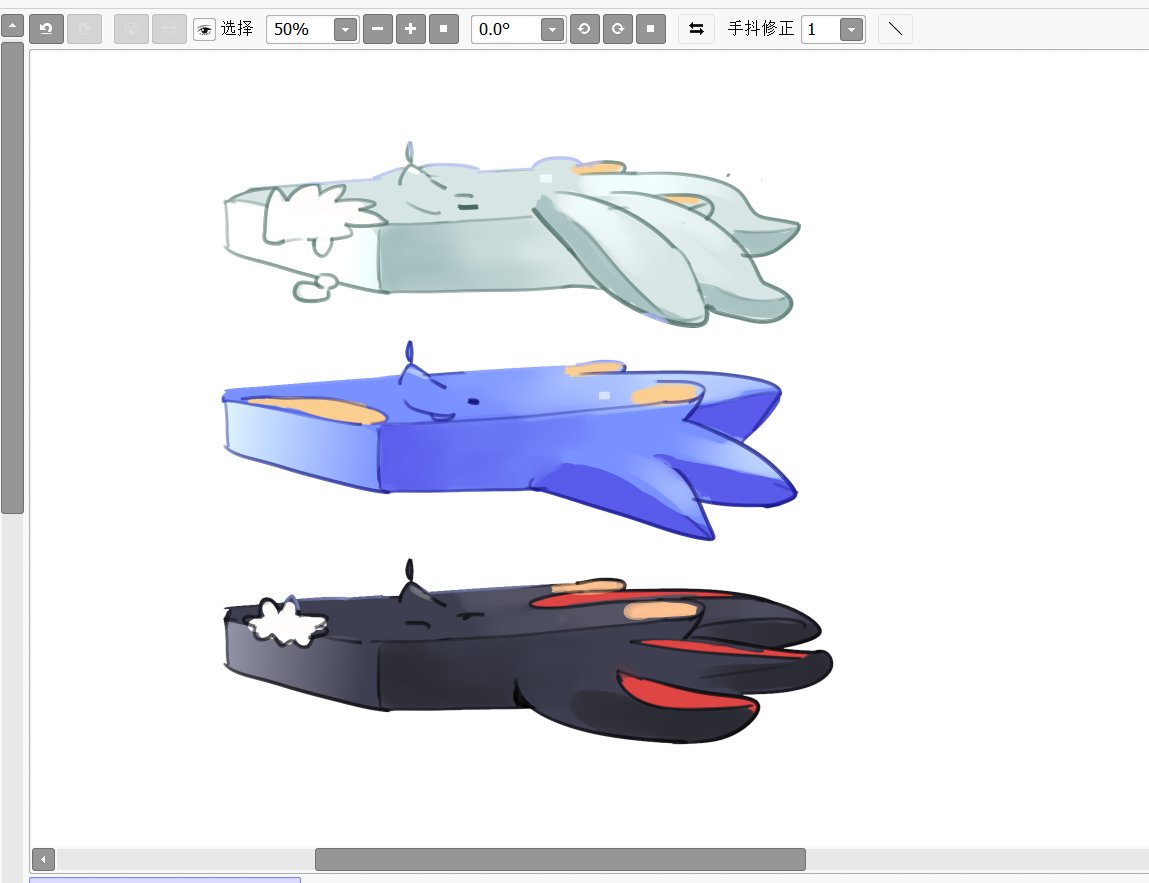
Task: Rotate the canvas counterclockwise
Action: [585, 29]
